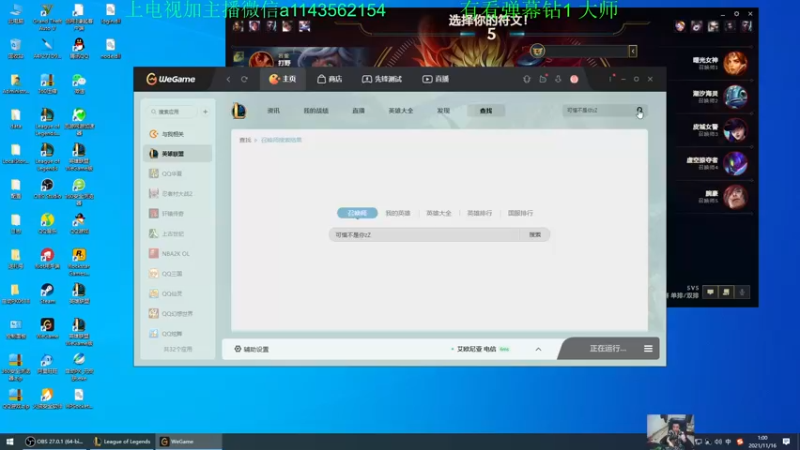Open the hamburger menu beside 正在运行
Screen dimensions: 800x450
pos(648,348)
